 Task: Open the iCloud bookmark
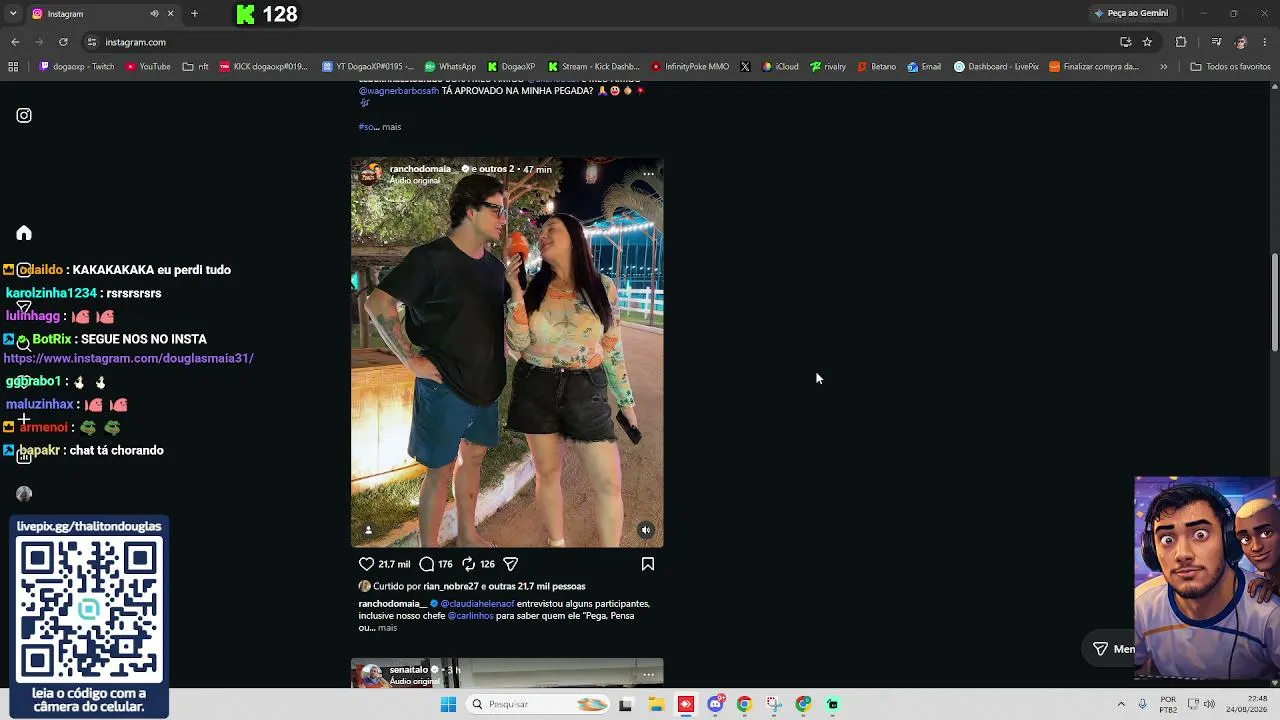pyautogui.click(x=780, y=67)
